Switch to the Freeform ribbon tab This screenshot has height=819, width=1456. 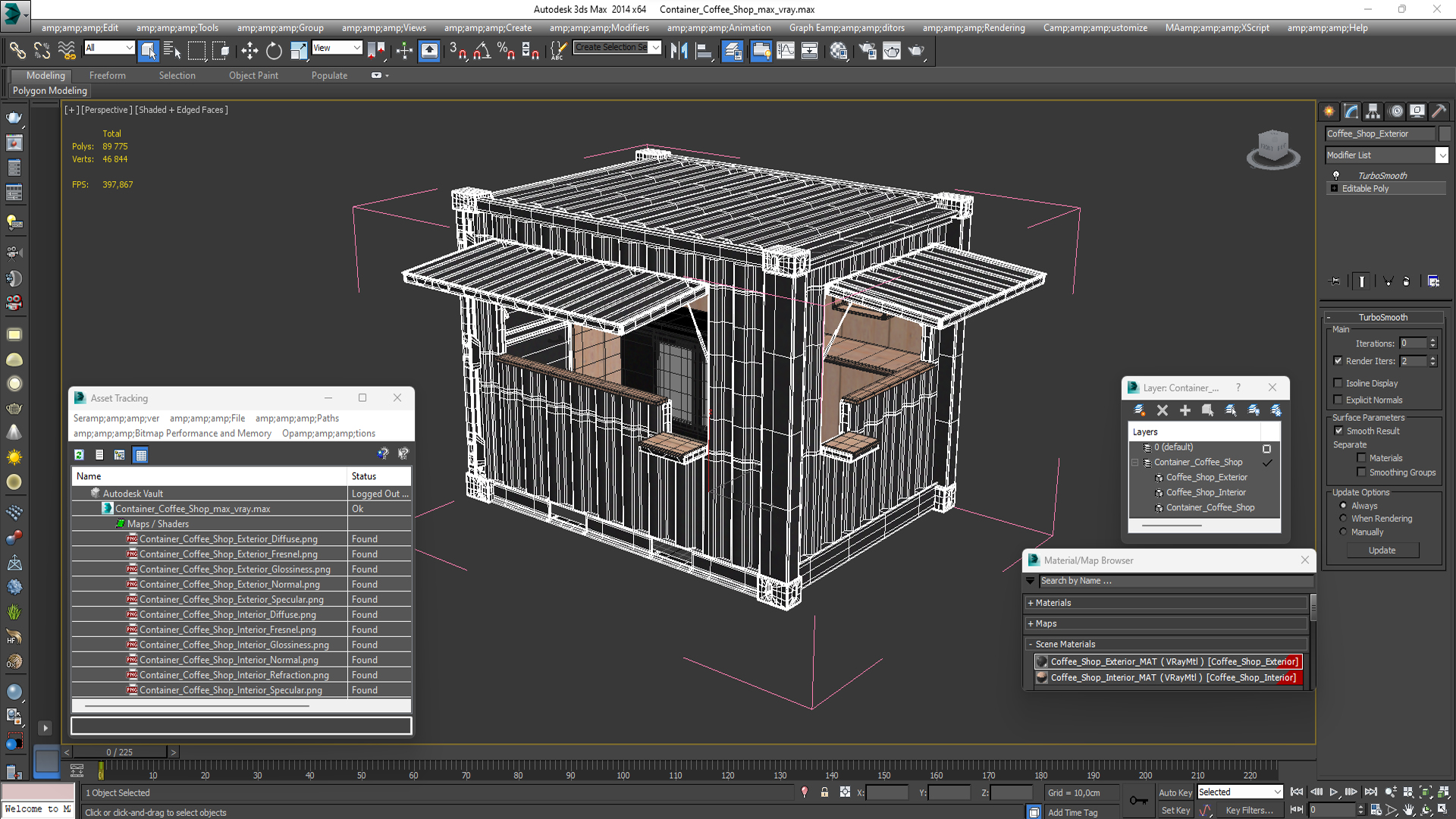tap(108, 75)
